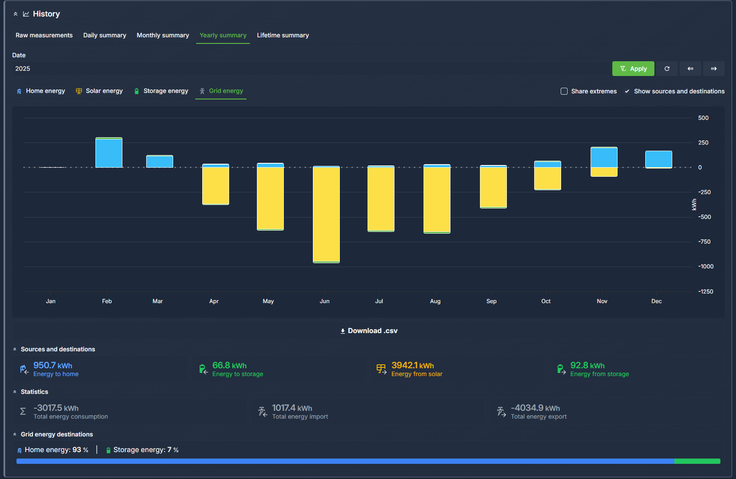Click the Energy from solar panel icon
The width and height of the screenshot is (736, 479).
(x=381, y=369)
